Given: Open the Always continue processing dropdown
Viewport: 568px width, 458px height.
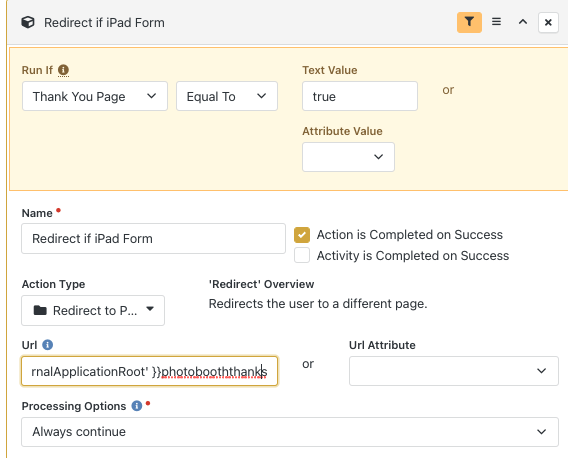Looking at the screenshot, I should coord(290,432).
